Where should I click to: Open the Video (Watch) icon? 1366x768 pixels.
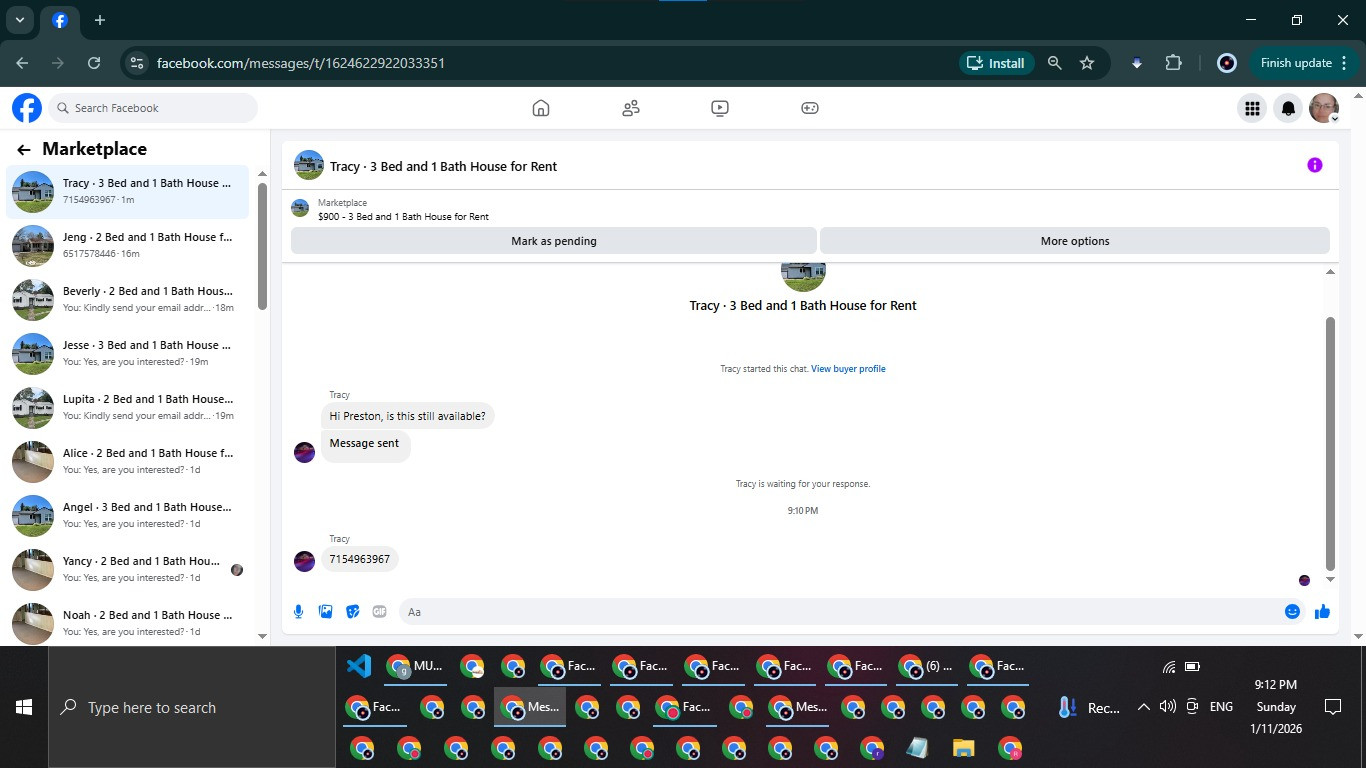[720, 108]
